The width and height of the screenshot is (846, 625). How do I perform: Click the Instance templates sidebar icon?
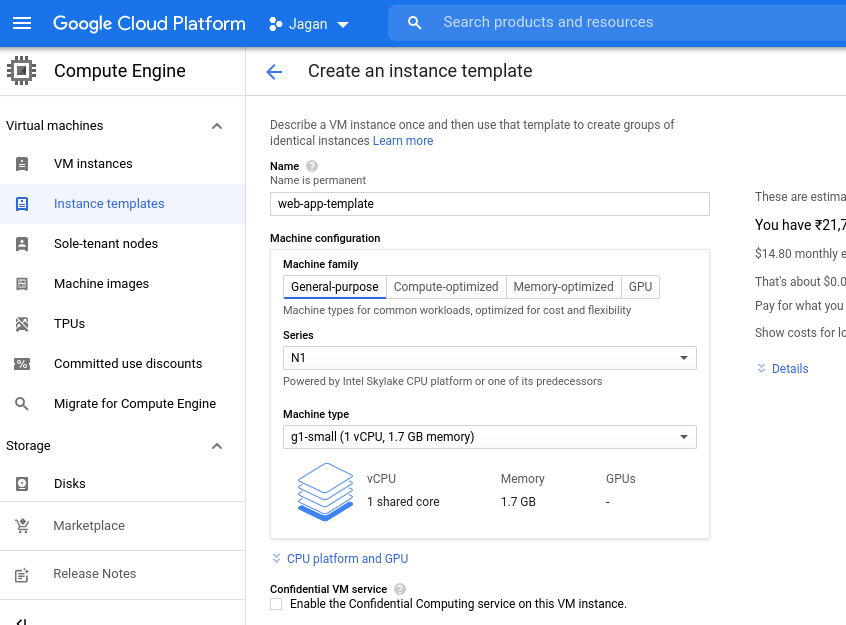coord(22,203)
